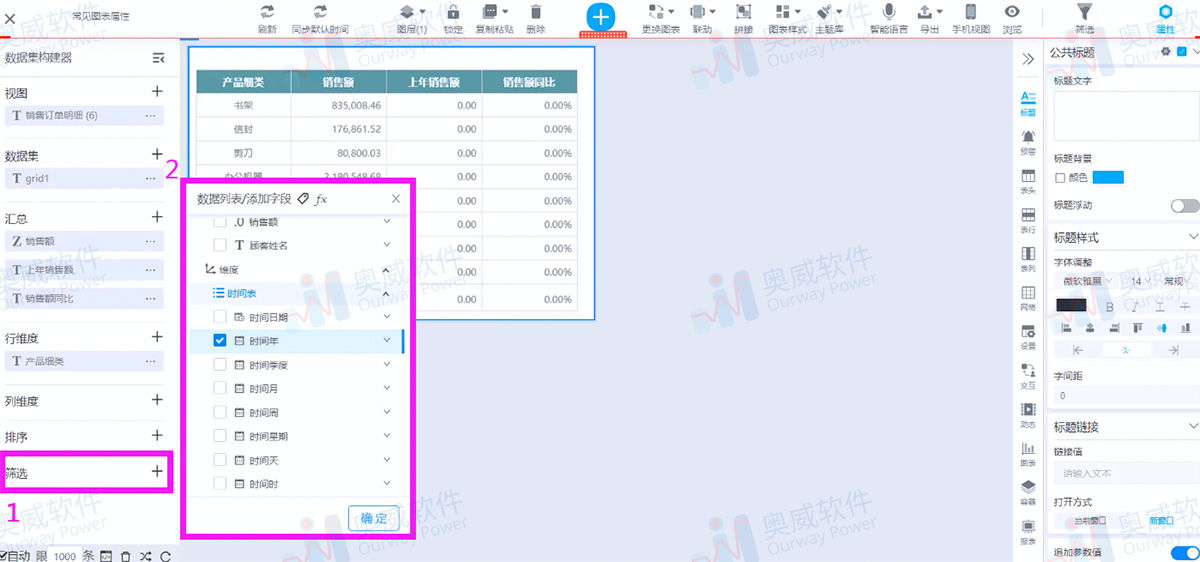
Task: Check the 时间周 checkbox
Action: pyautogui.click(x=220, y=412)
